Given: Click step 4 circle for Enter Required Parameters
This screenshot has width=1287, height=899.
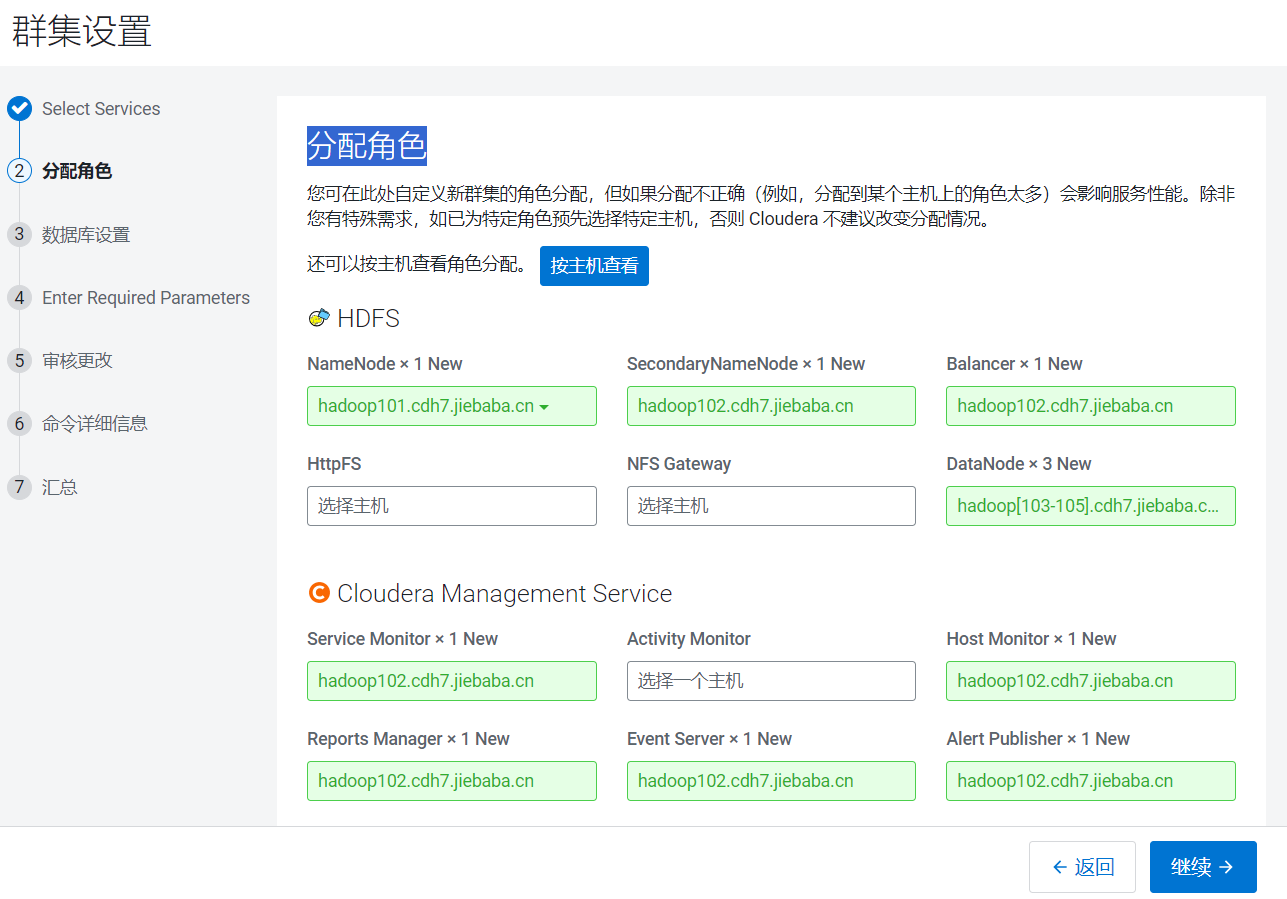Looking at the screenshot, I should [x=19, y=297].
